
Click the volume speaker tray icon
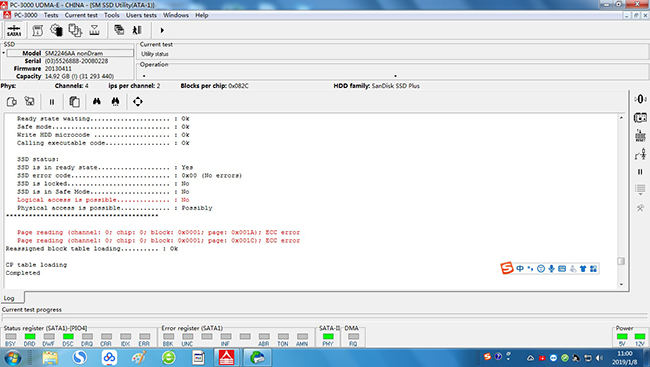coord(599,357)
